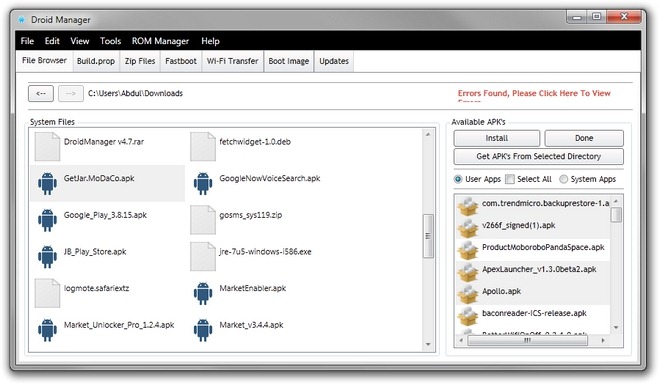
Task: Select the GetJar.MoDaCo.apk android icon
Action: (x=47, y=183)
